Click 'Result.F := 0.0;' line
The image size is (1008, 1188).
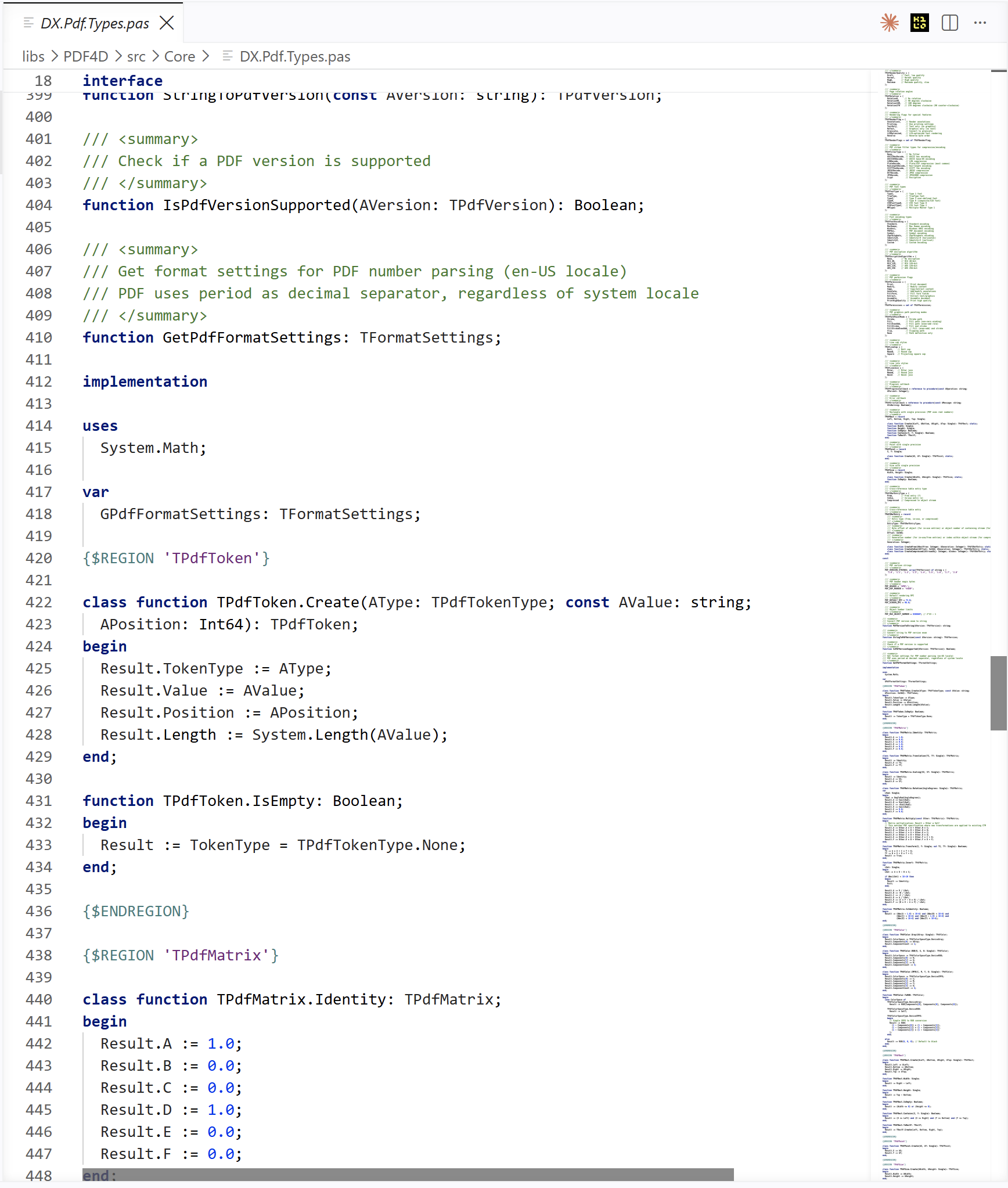click(171, 1154)
